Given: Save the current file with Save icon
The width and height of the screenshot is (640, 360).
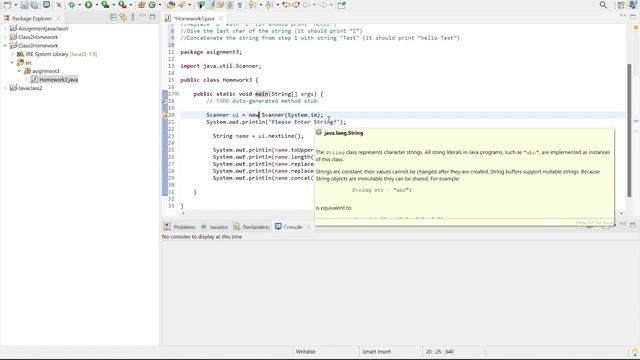Looking at the screenshot, I should point(24,5).
